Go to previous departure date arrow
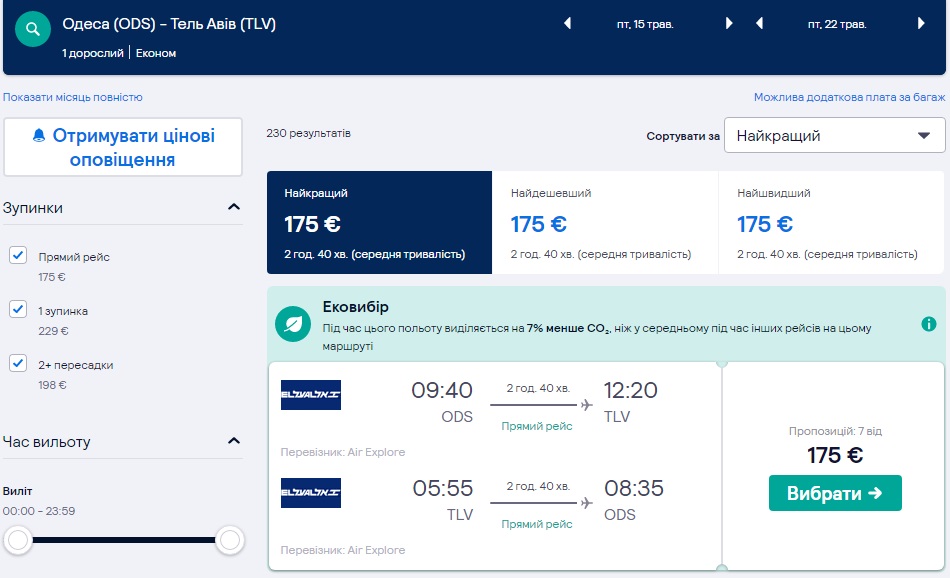Image resolution: width=950 pixels, height=578 pixels. pos(568,24)
